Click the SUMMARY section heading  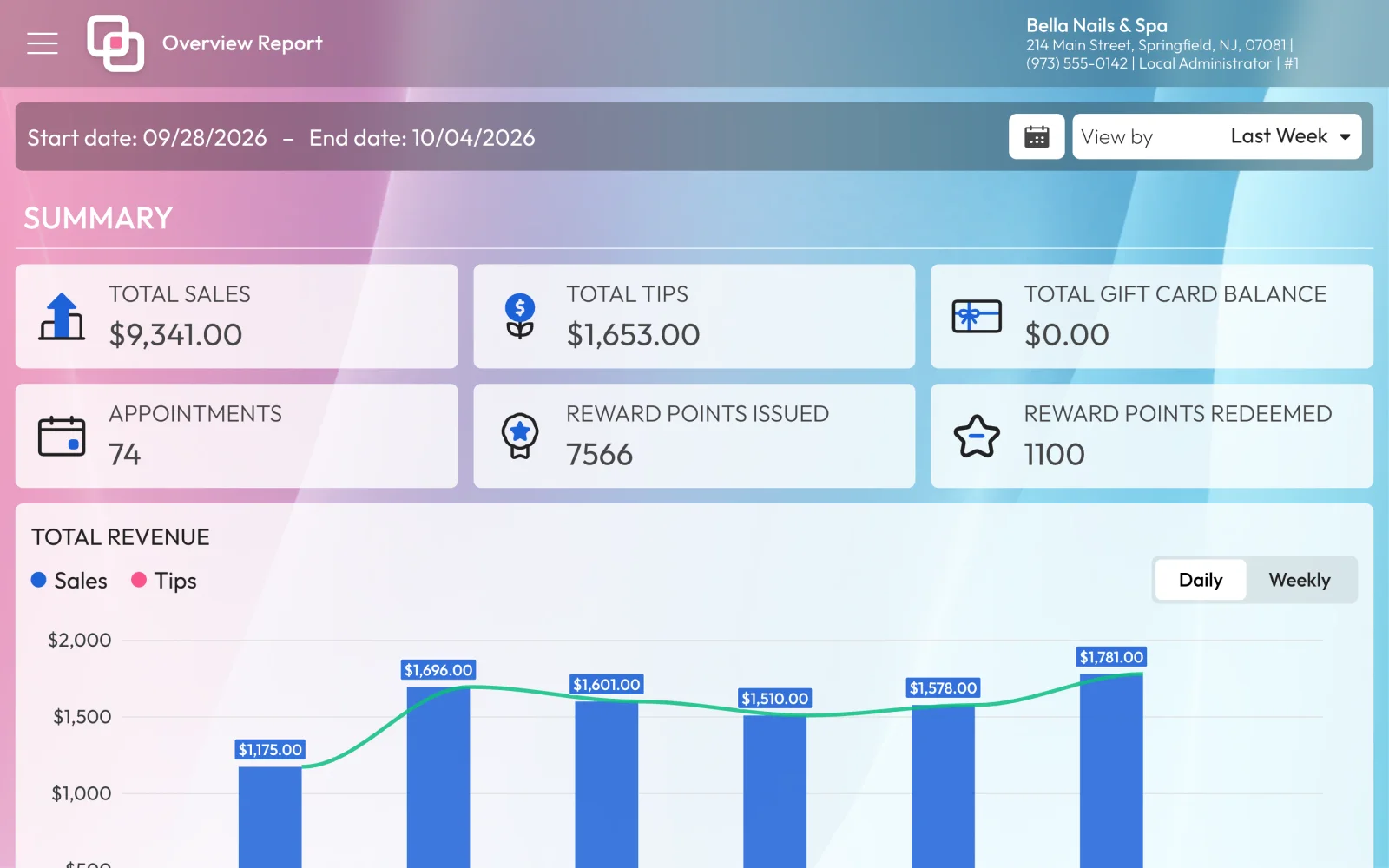click(98, 218)
